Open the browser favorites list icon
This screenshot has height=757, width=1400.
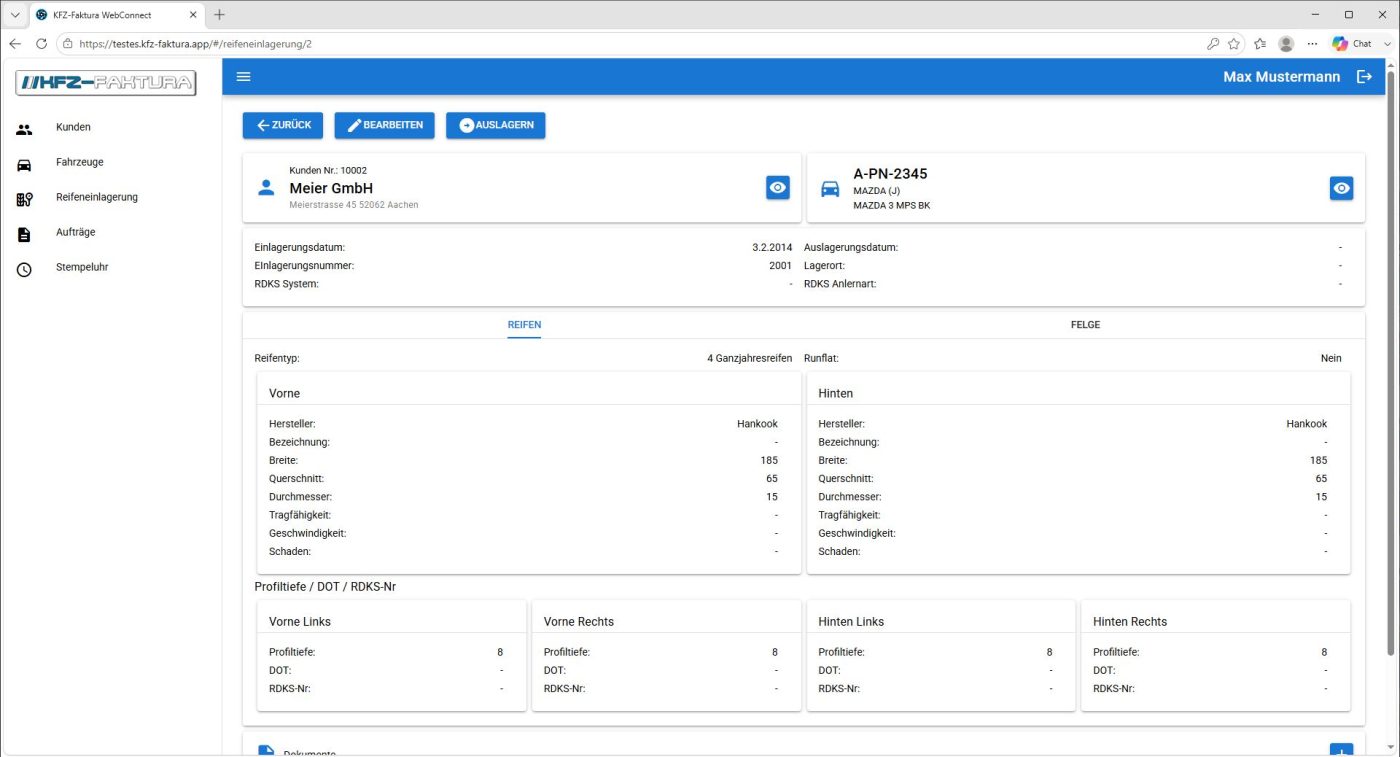1260,44
